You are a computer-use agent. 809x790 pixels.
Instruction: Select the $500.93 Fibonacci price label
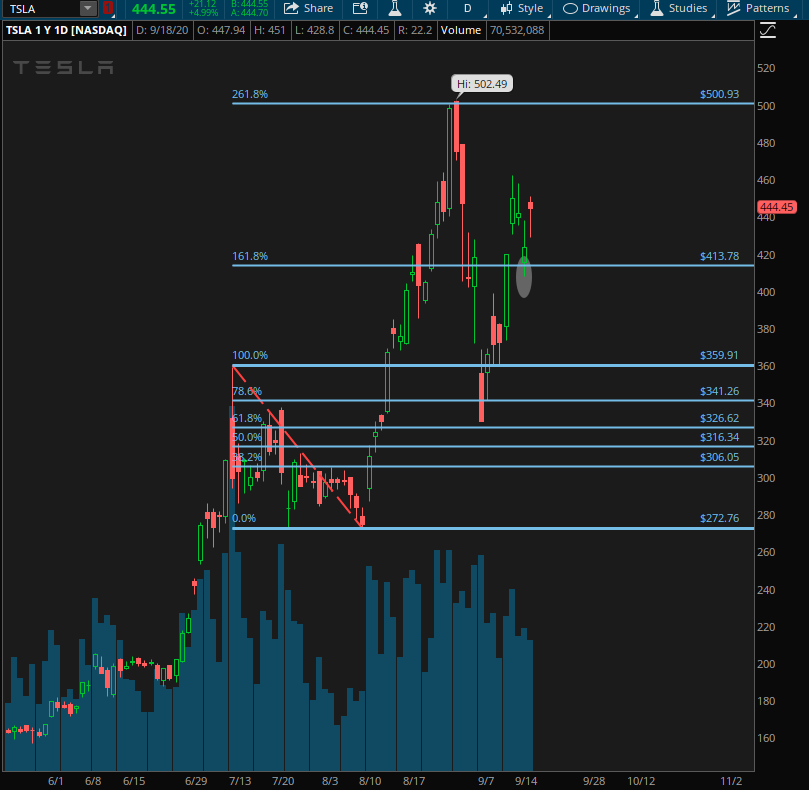(x=719, y=94)
